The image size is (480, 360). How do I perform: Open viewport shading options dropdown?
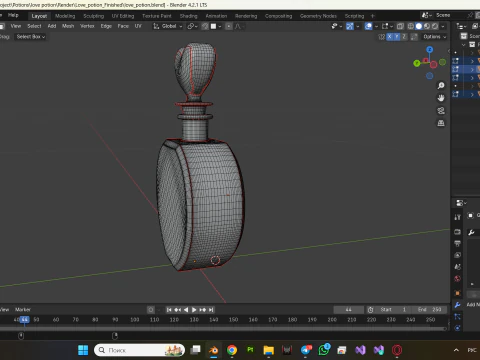pos(443,26)
